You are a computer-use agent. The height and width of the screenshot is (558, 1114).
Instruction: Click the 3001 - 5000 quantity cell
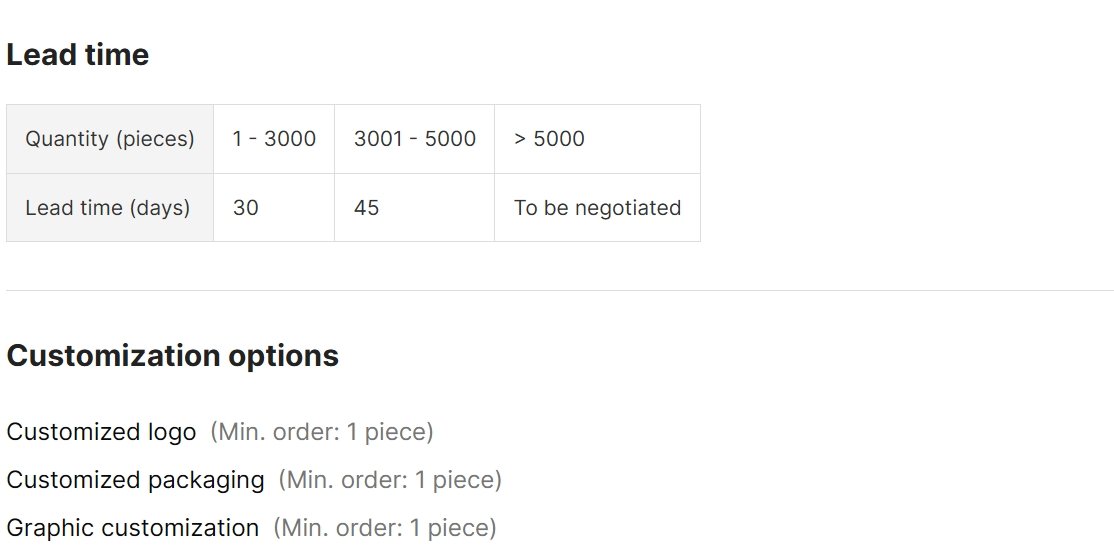(x=414, y=139)
